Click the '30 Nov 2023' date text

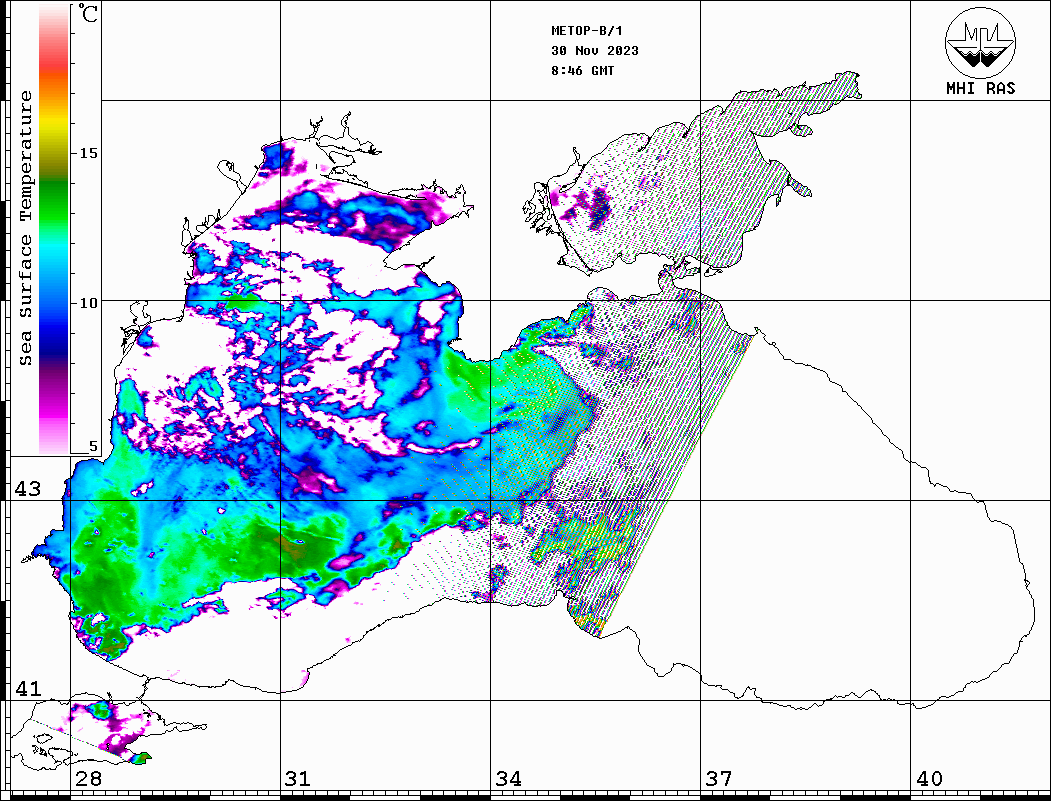[x=595, y=51]
